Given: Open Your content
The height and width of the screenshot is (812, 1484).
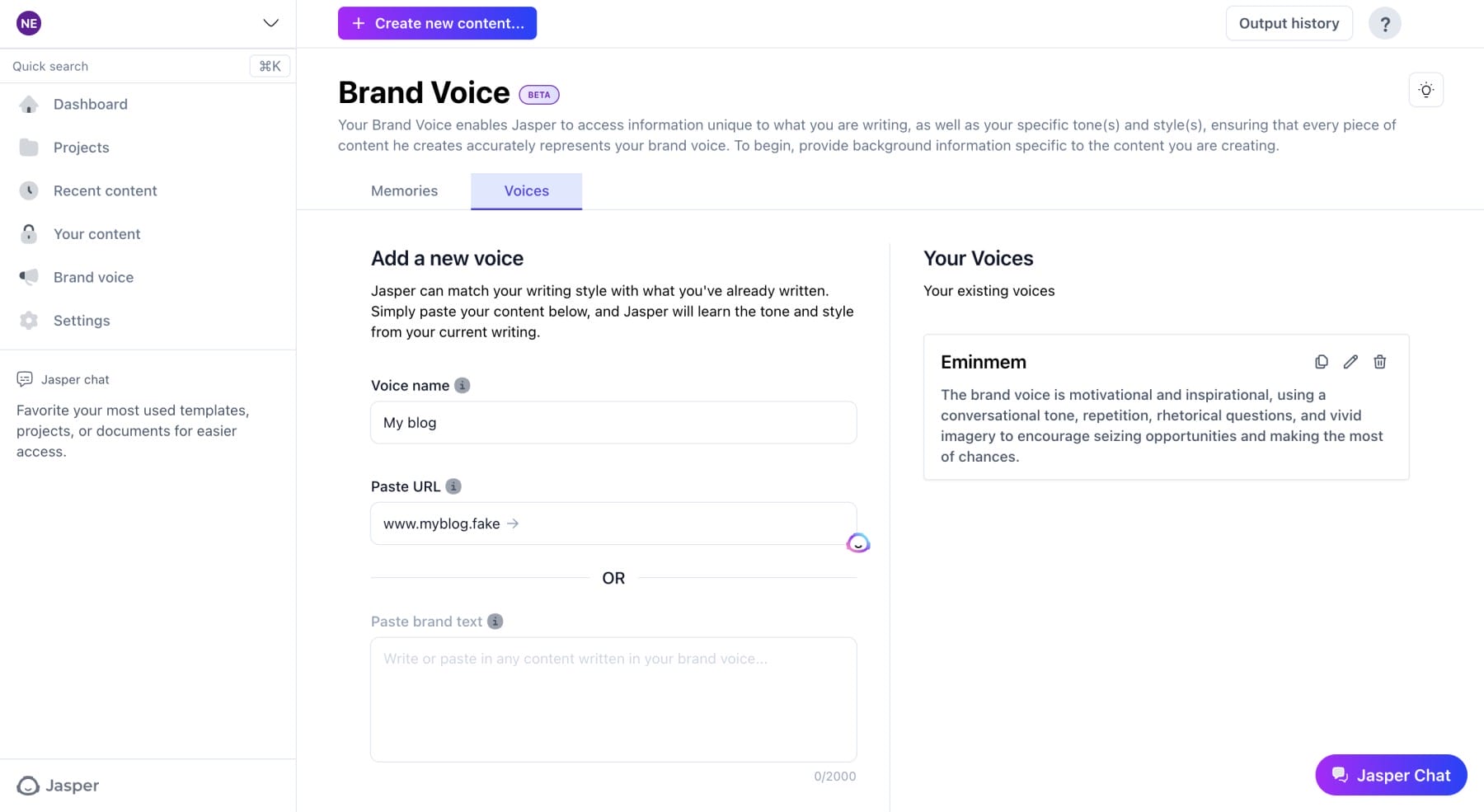Looking at the screenshot, I should pos(96,233).
